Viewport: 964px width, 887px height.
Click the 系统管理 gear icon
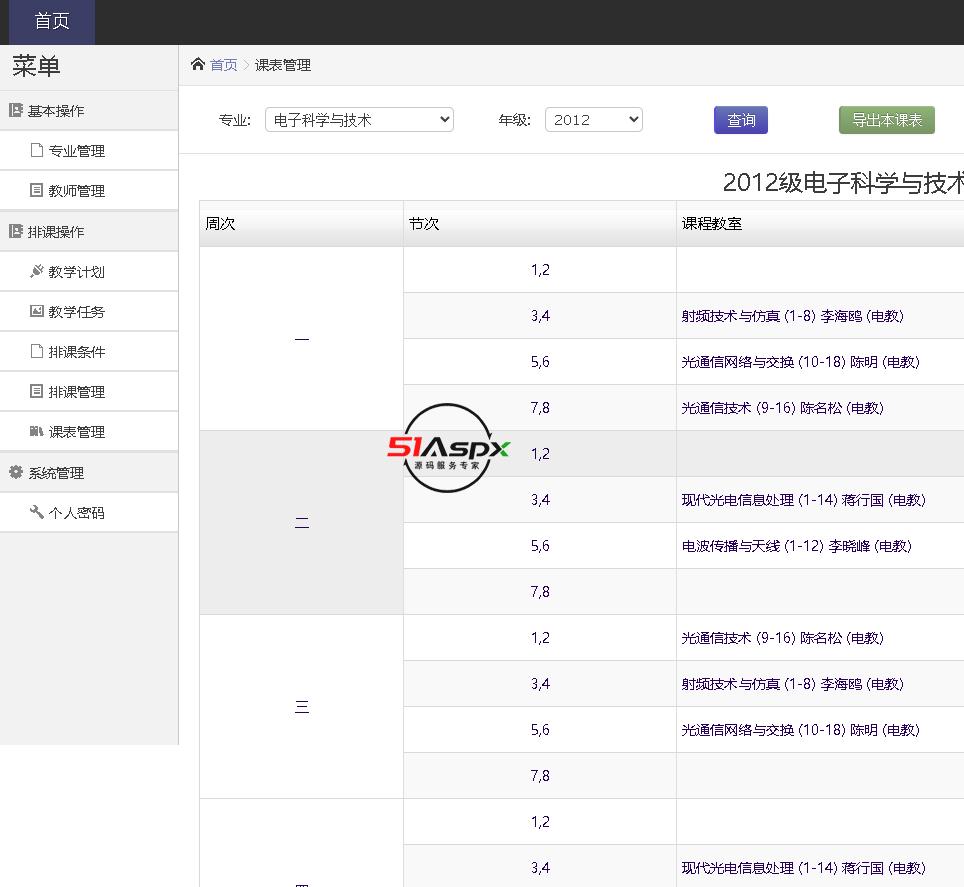click(x=16, y=473)
